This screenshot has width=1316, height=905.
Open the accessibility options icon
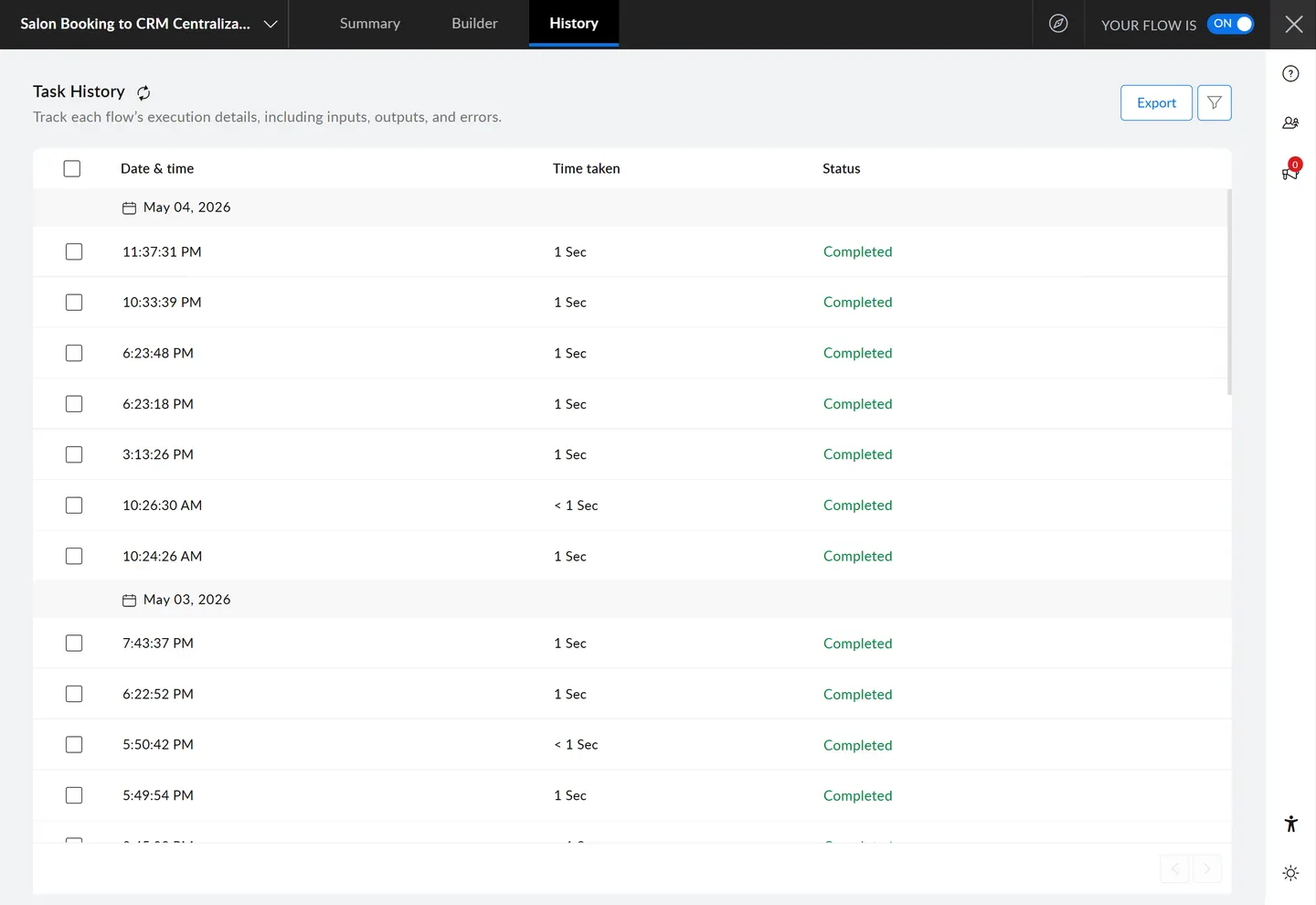tap(1290, 825)
